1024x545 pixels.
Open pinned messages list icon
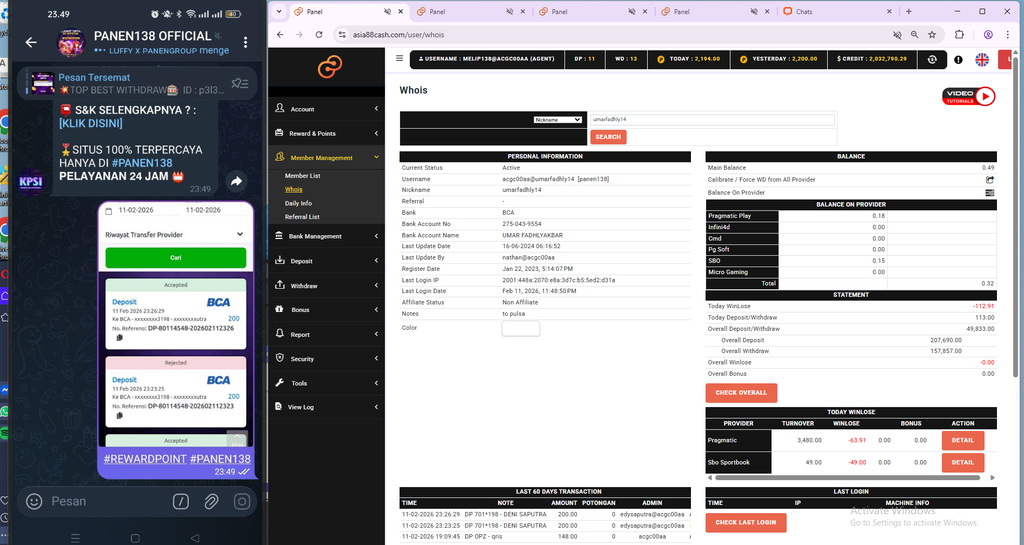click(x=240, y=84)
